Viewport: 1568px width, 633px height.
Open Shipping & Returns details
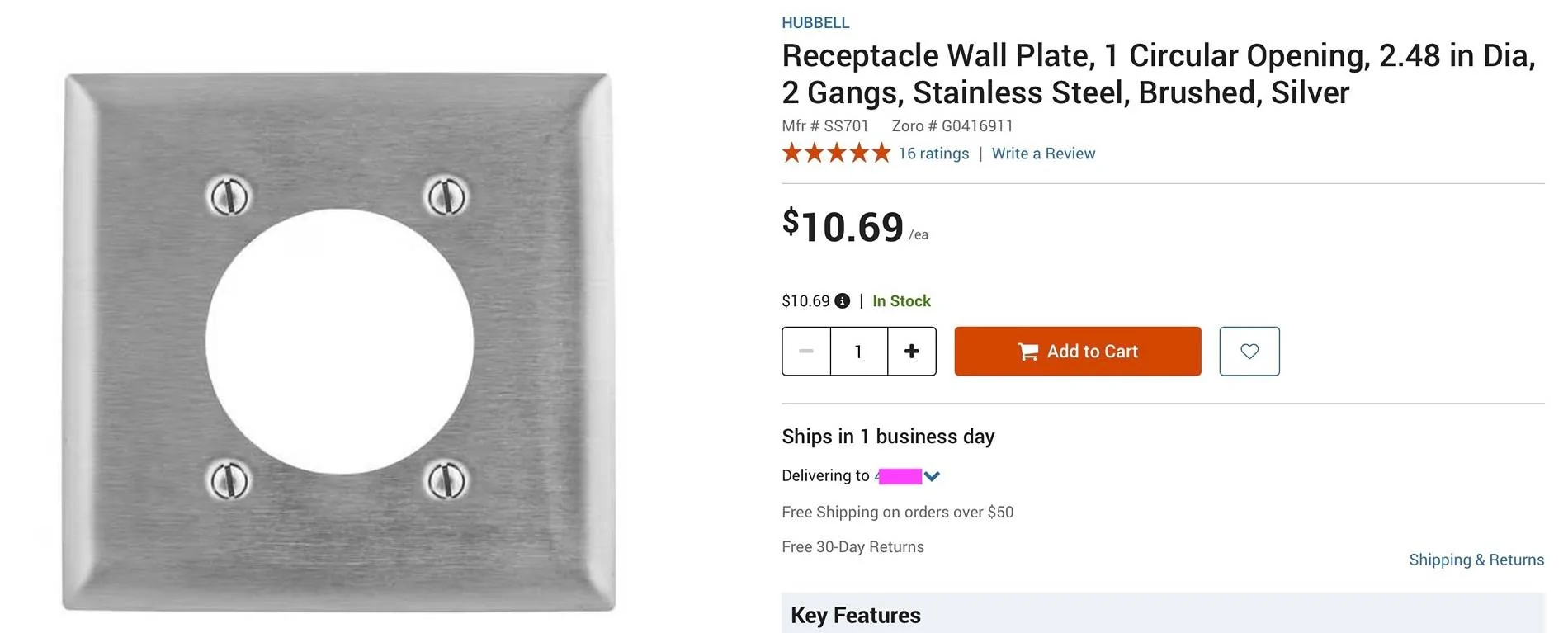(x=1476, y=560)
